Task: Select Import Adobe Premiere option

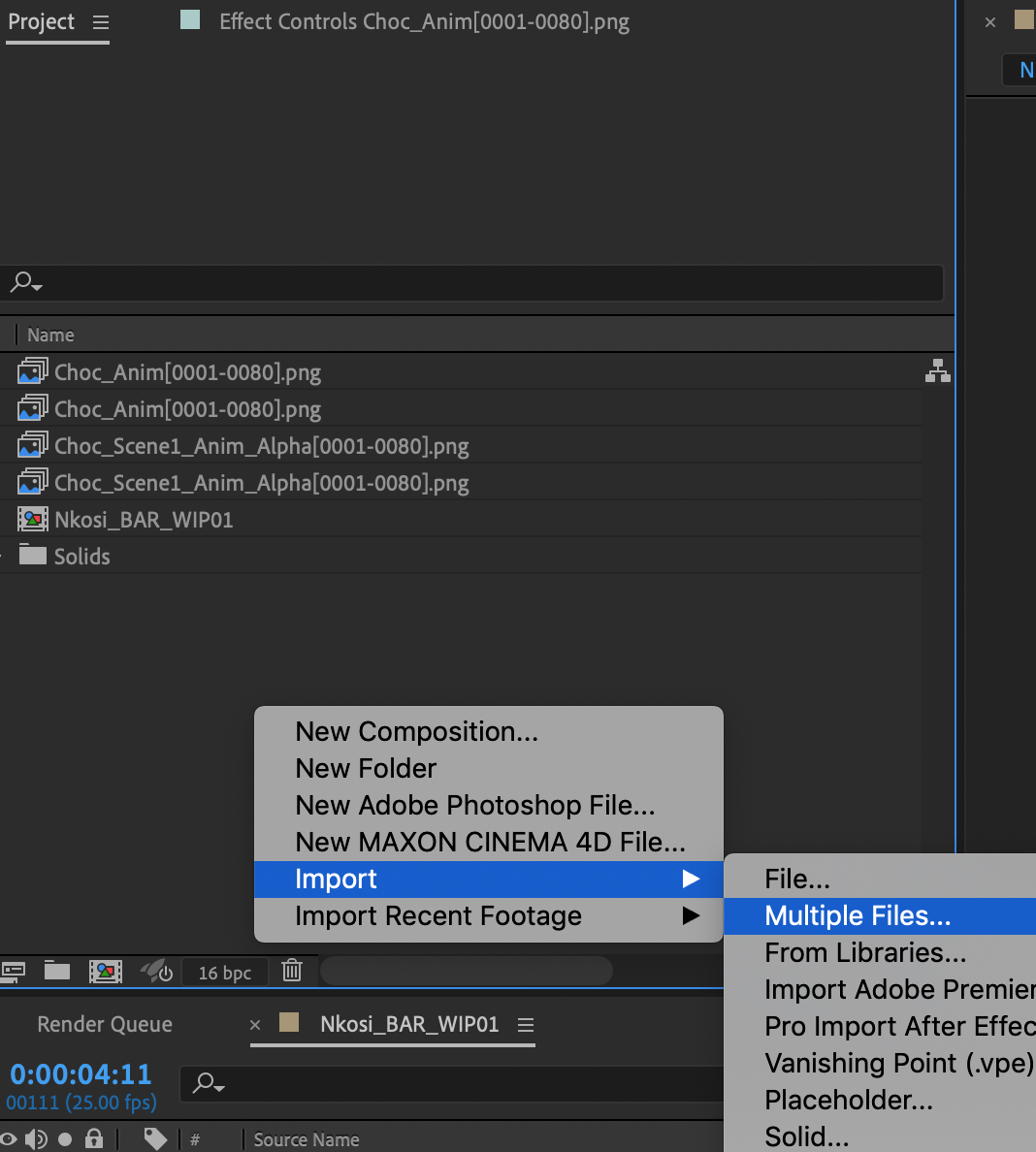Action: click(880, 989)
